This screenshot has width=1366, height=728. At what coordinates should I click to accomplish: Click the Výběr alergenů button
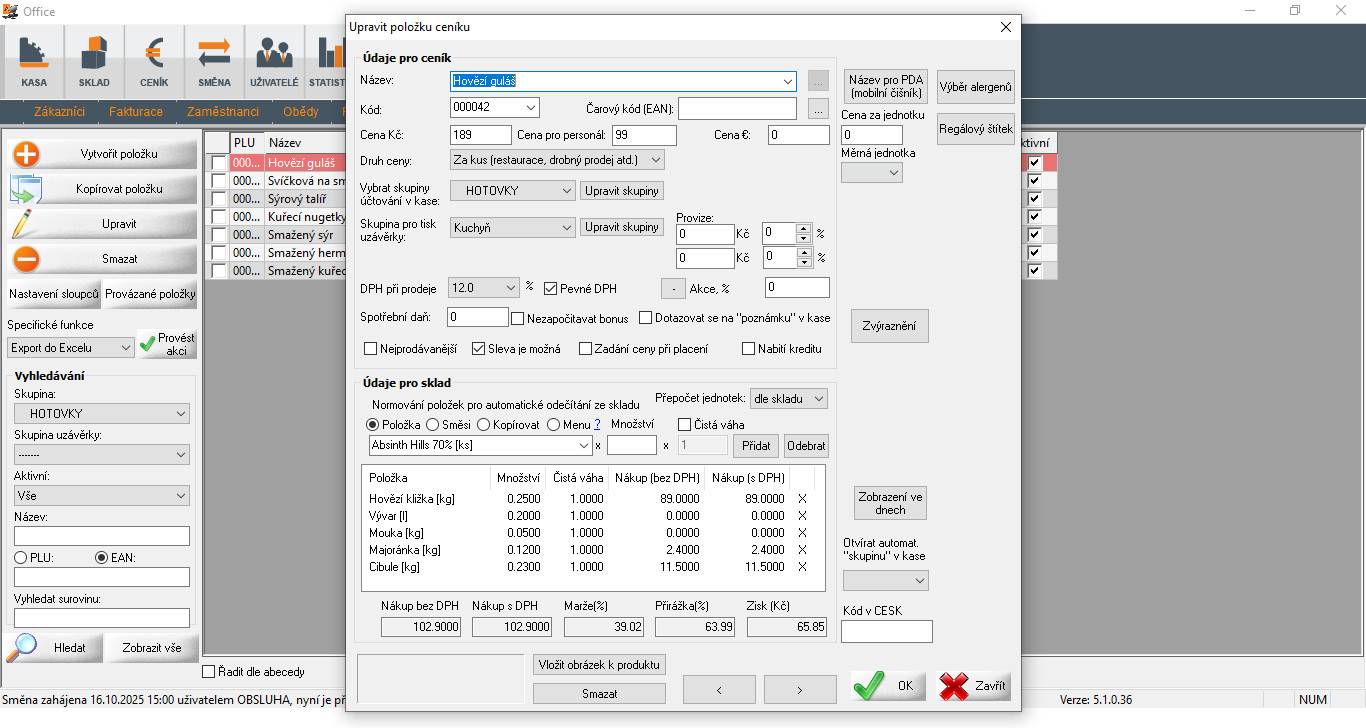(976, 87)
